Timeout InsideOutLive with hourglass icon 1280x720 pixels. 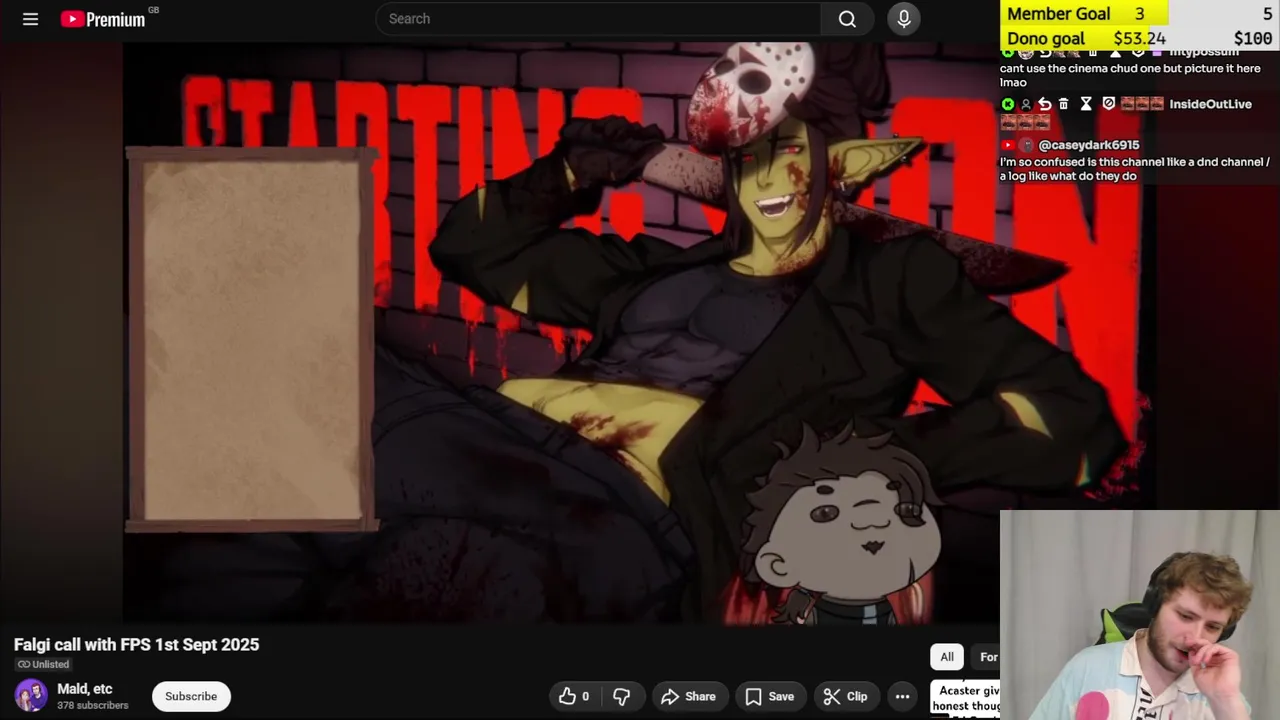point(1086,104)
